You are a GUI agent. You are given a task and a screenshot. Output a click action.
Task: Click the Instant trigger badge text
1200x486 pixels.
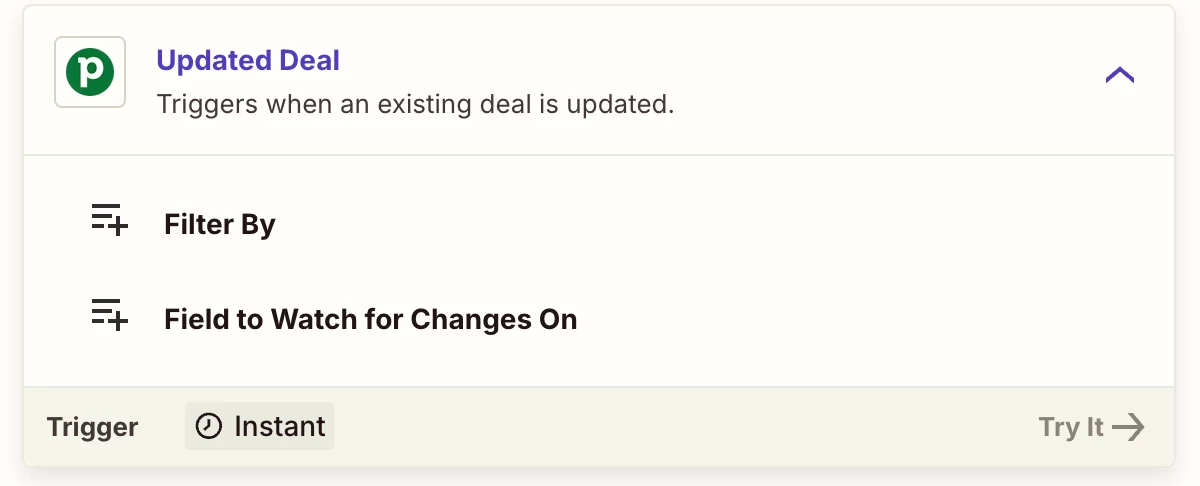pos(280,426)
